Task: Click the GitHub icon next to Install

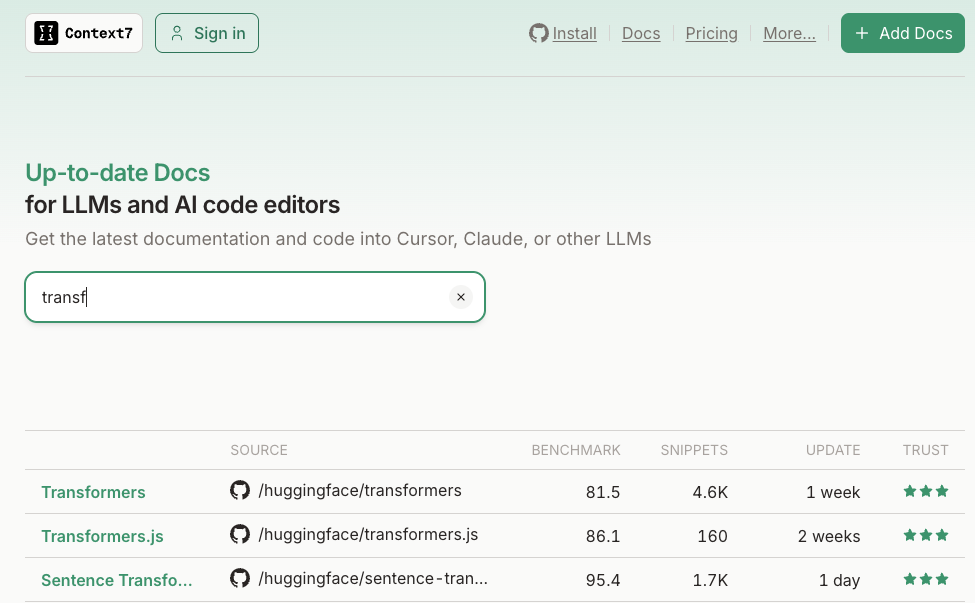Action: 538,33
